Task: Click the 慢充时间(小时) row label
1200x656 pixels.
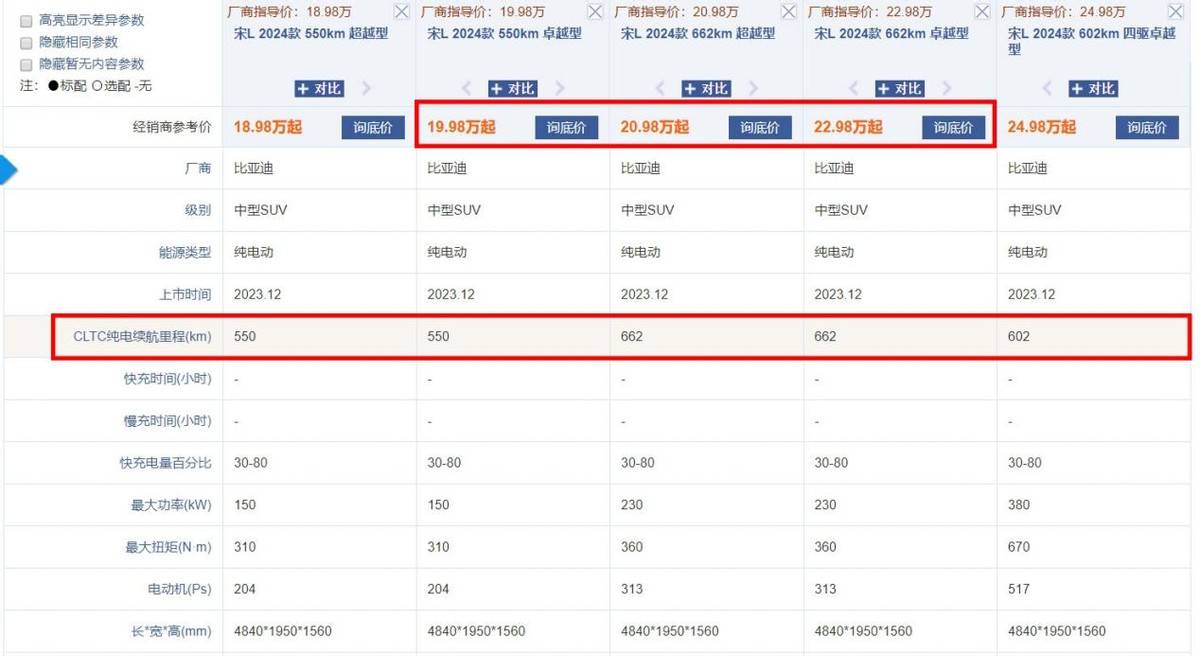Action: tap(168, 421)
